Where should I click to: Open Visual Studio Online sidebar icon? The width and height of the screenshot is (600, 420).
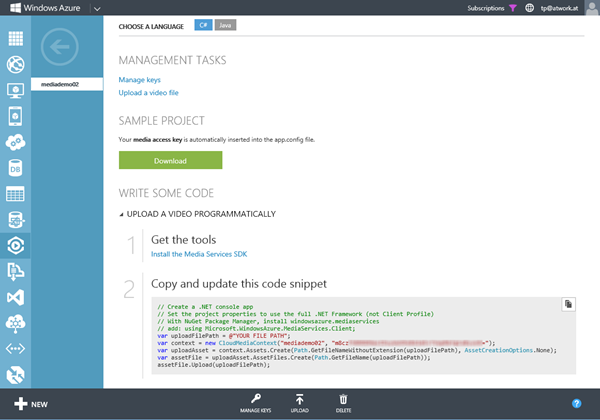click(15, 297)
